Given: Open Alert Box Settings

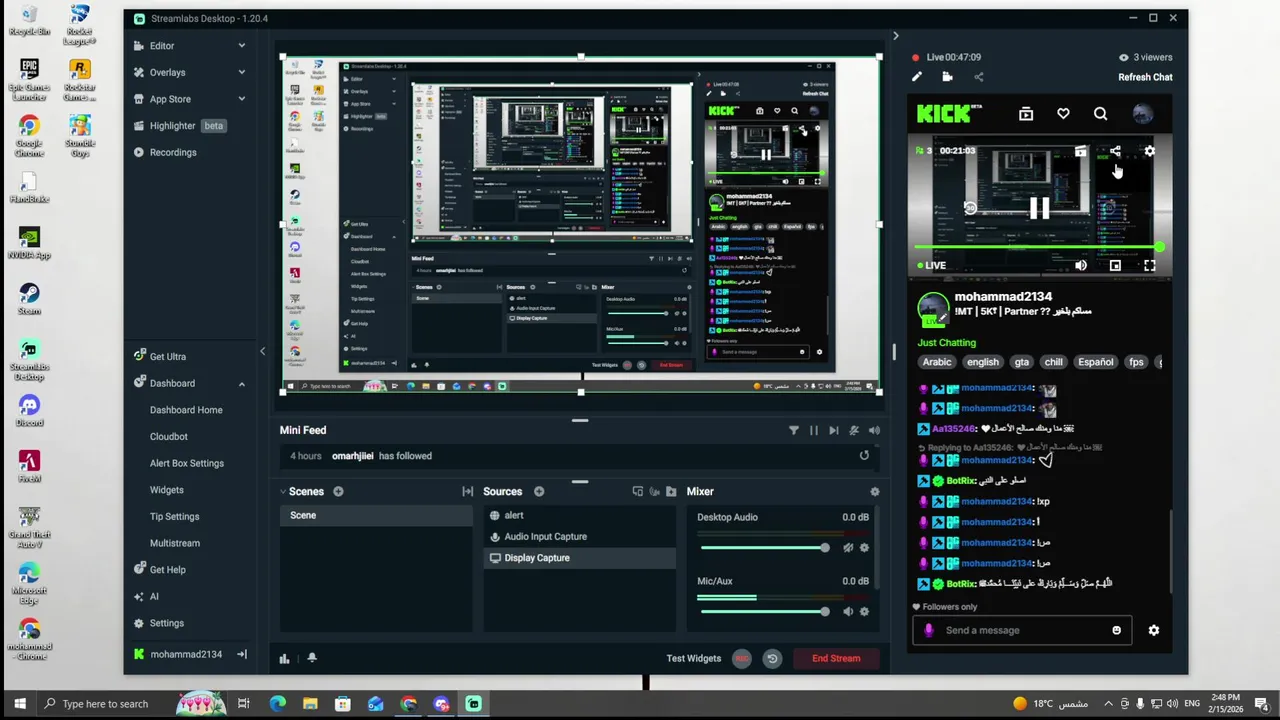Looking at the screenshot, I should (187, 463).
